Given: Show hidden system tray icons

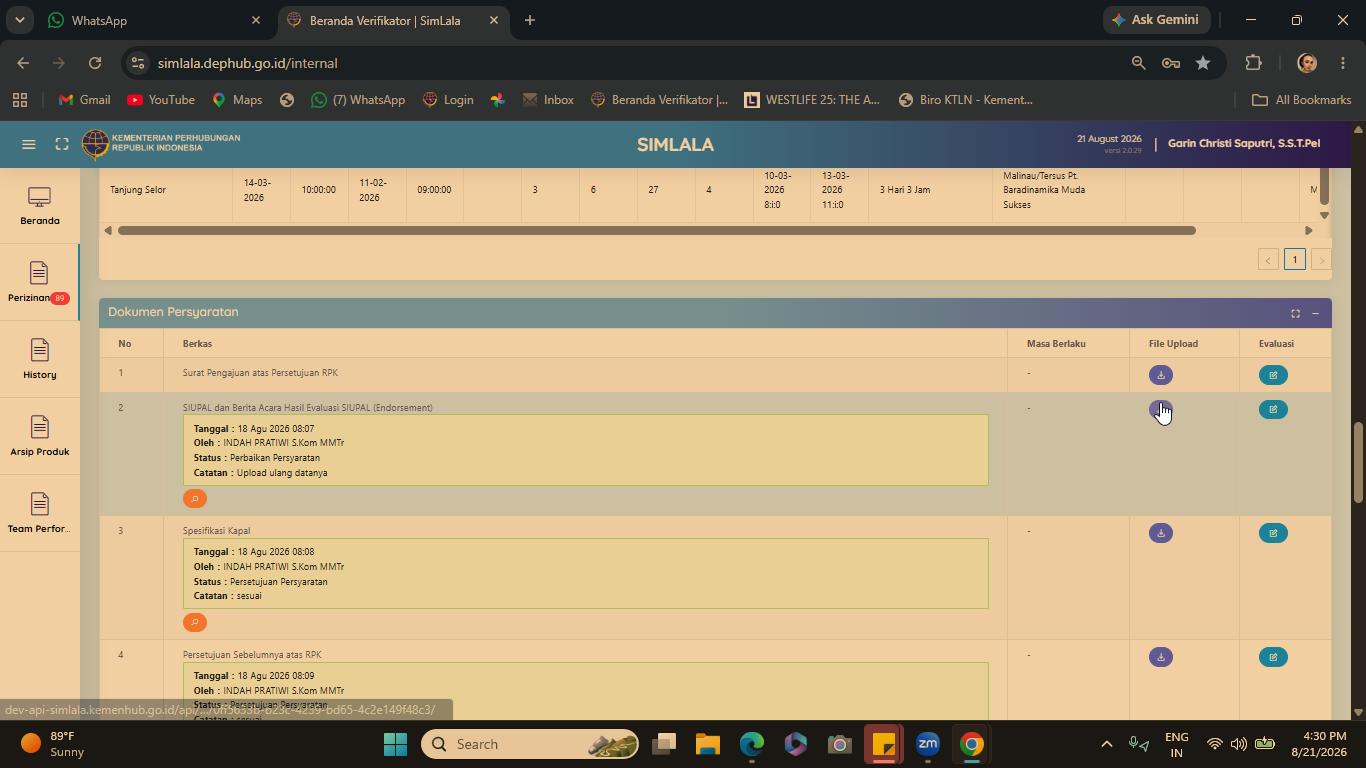Looking at the screenshot, I should point(1106,744).
